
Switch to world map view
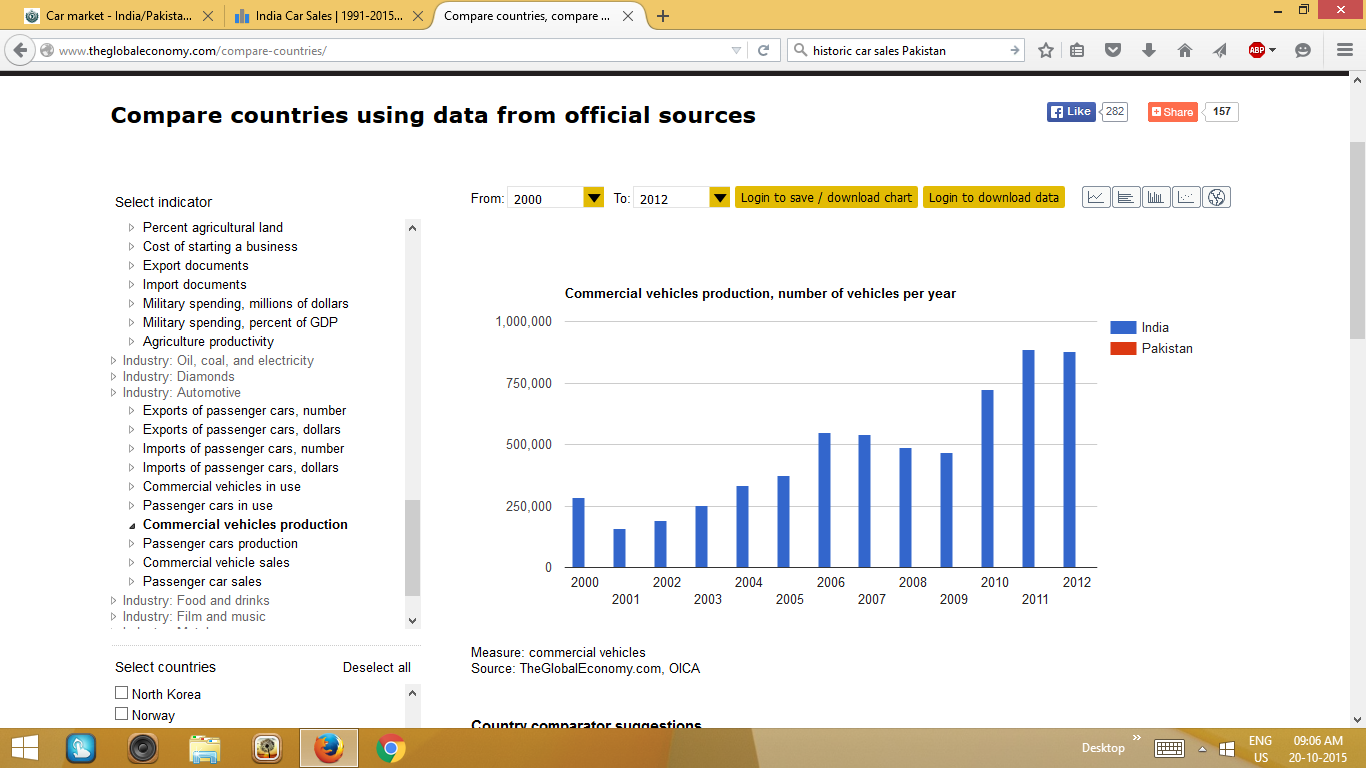click(x=1216, y=197)
